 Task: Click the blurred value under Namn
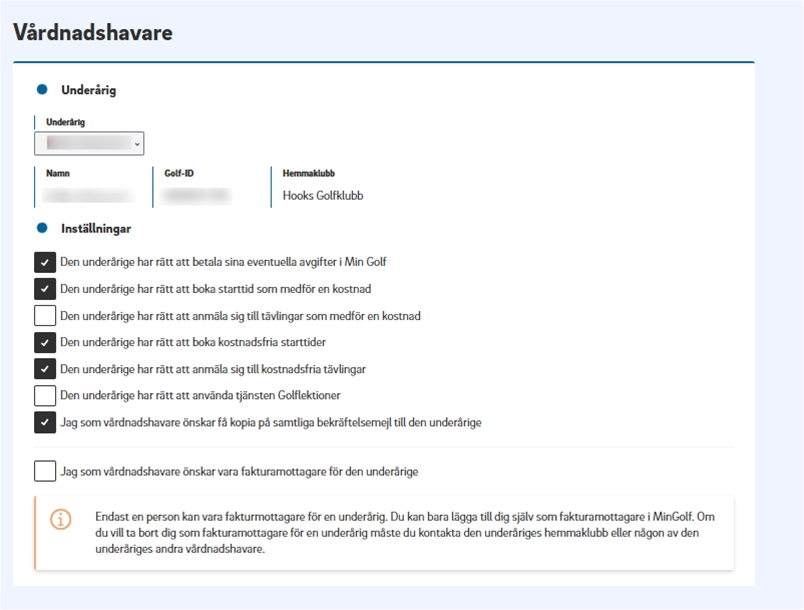(91, 196)
